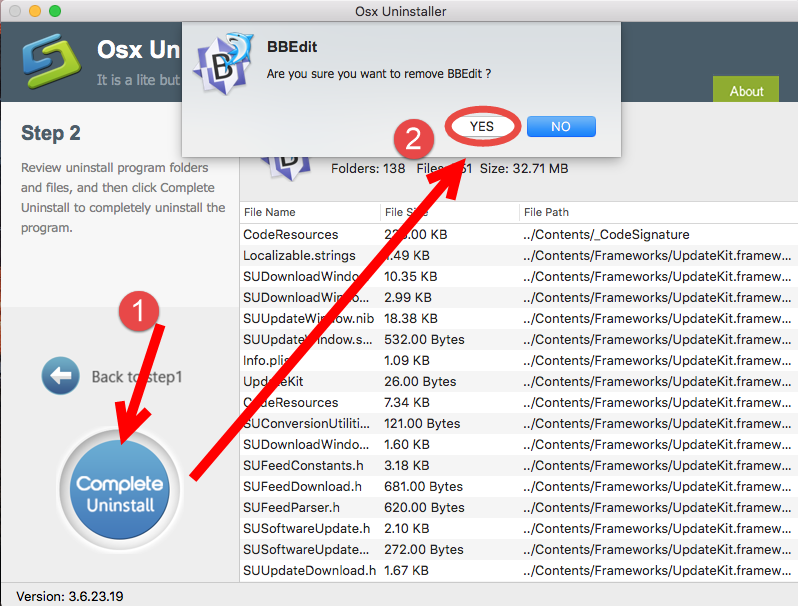
Task: Click the Size: 32.71 MB summary text
Action: [524, 168]
